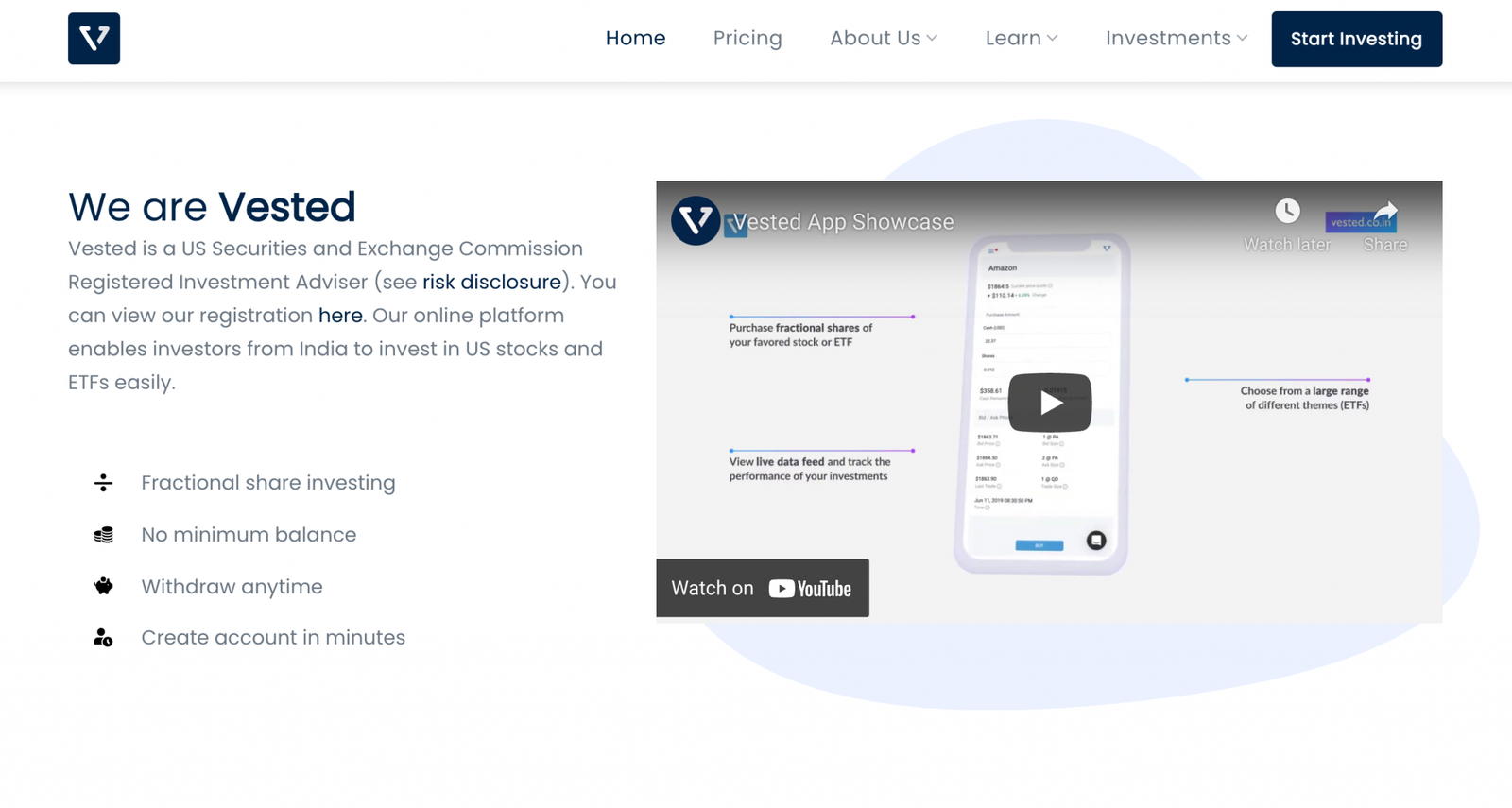
Task: Click the Watch later clock icon
Action: pos(1287,211)
